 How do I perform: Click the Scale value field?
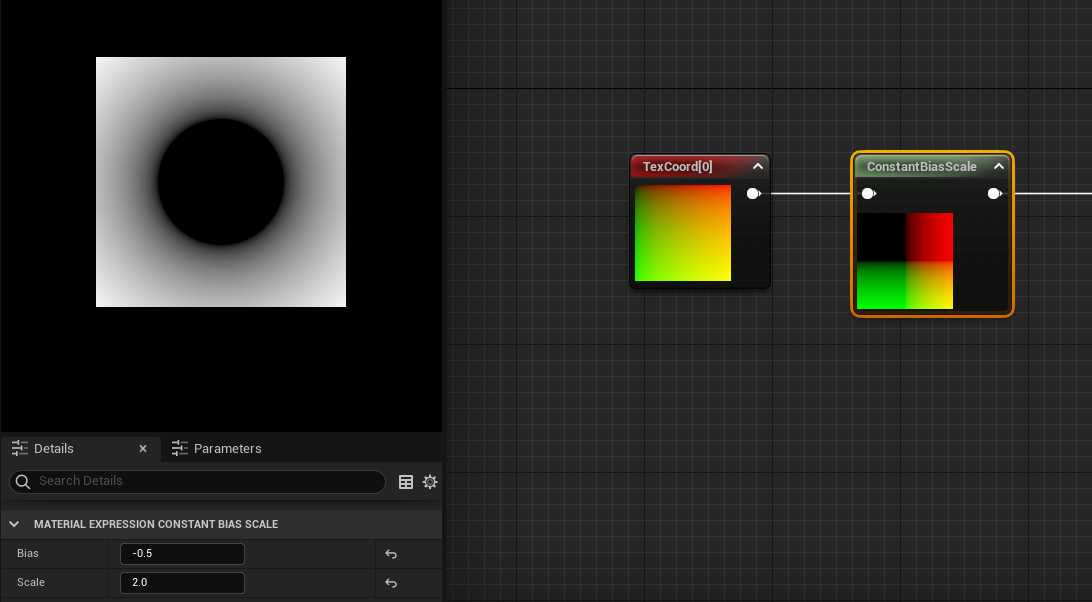click(x=182, y=583)
